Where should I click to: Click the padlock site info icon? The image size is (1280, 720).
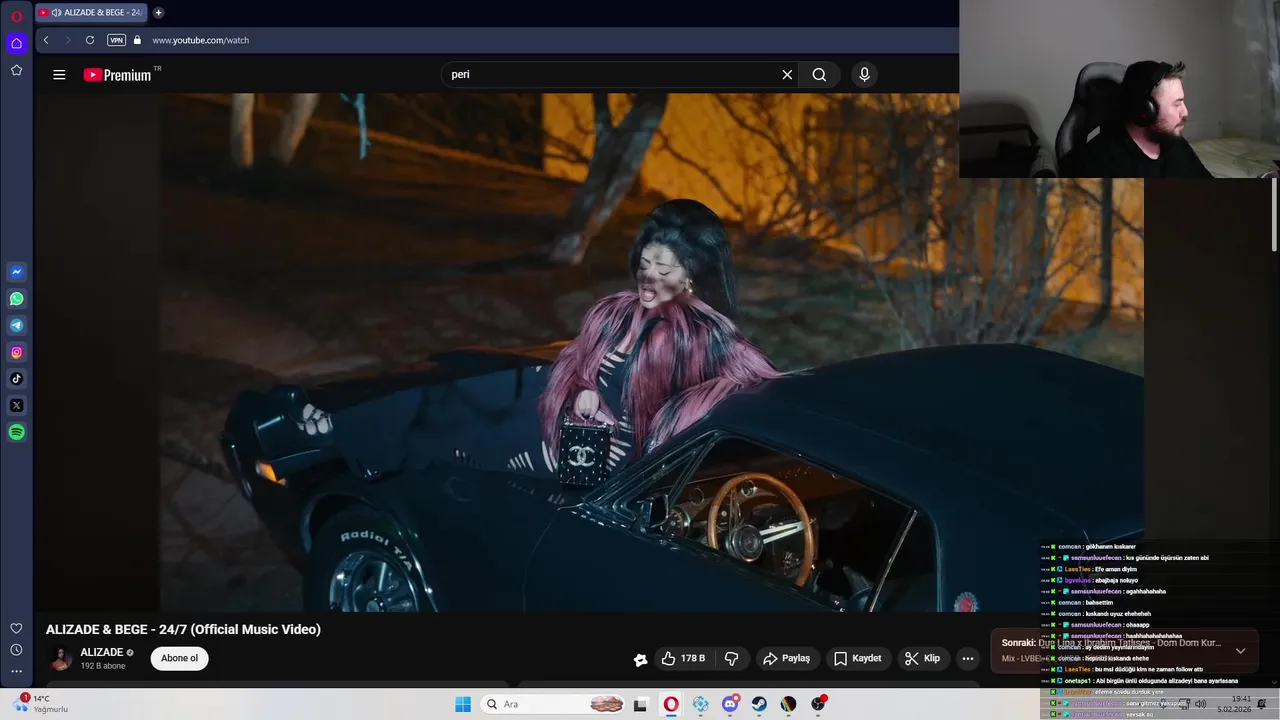tap(138, 40)
